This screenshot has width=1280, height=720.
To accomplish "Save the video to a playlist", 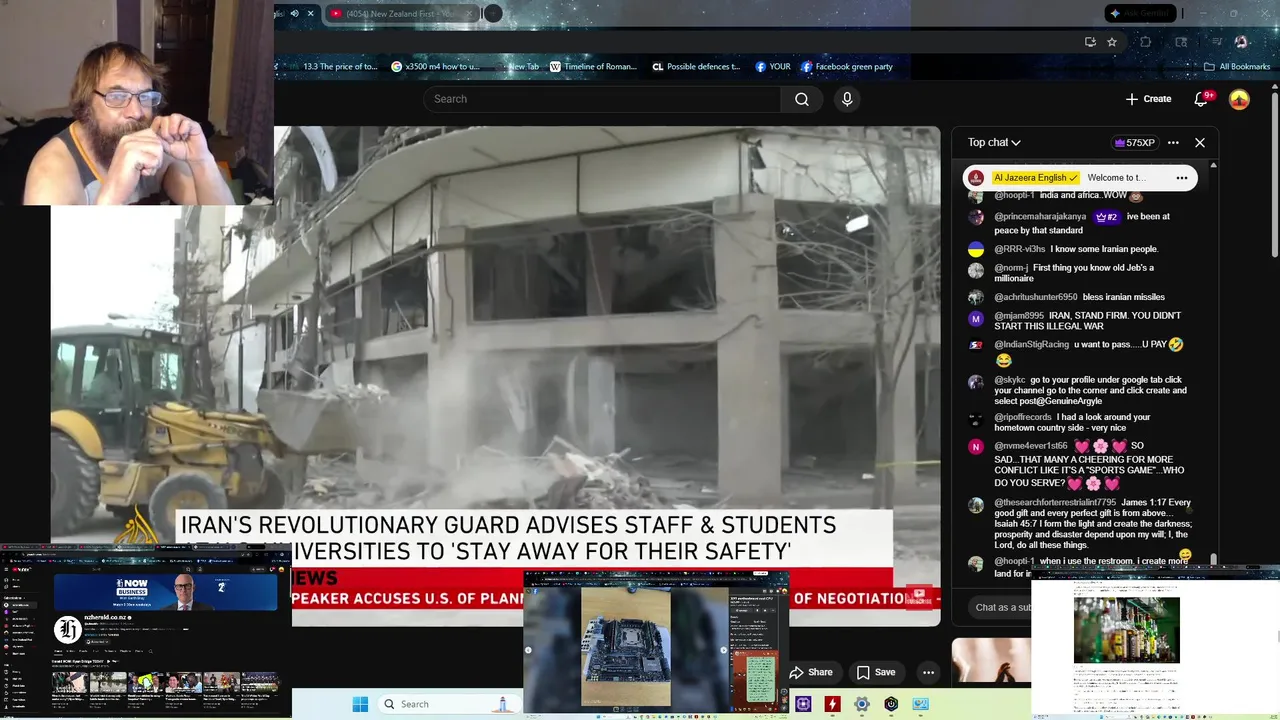I will pyautogui.click(x=876, y=672).
